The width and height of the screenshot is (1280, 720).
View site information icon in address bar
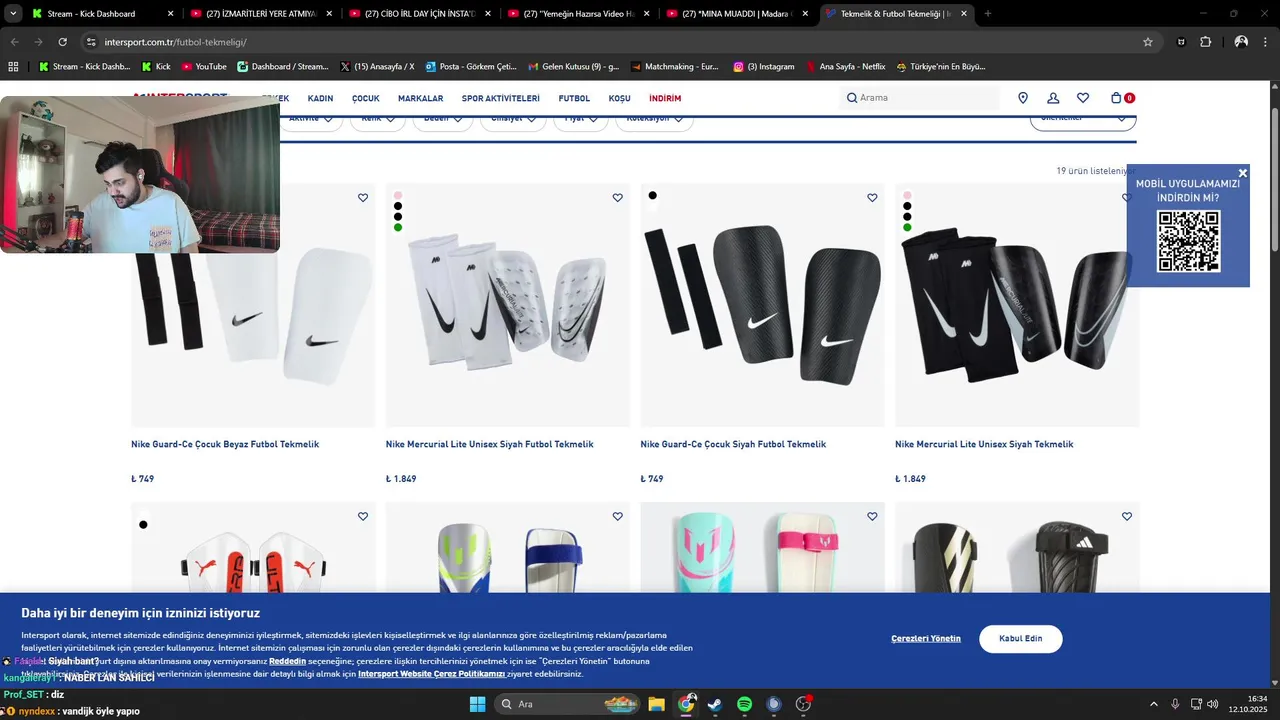[91, 42]
